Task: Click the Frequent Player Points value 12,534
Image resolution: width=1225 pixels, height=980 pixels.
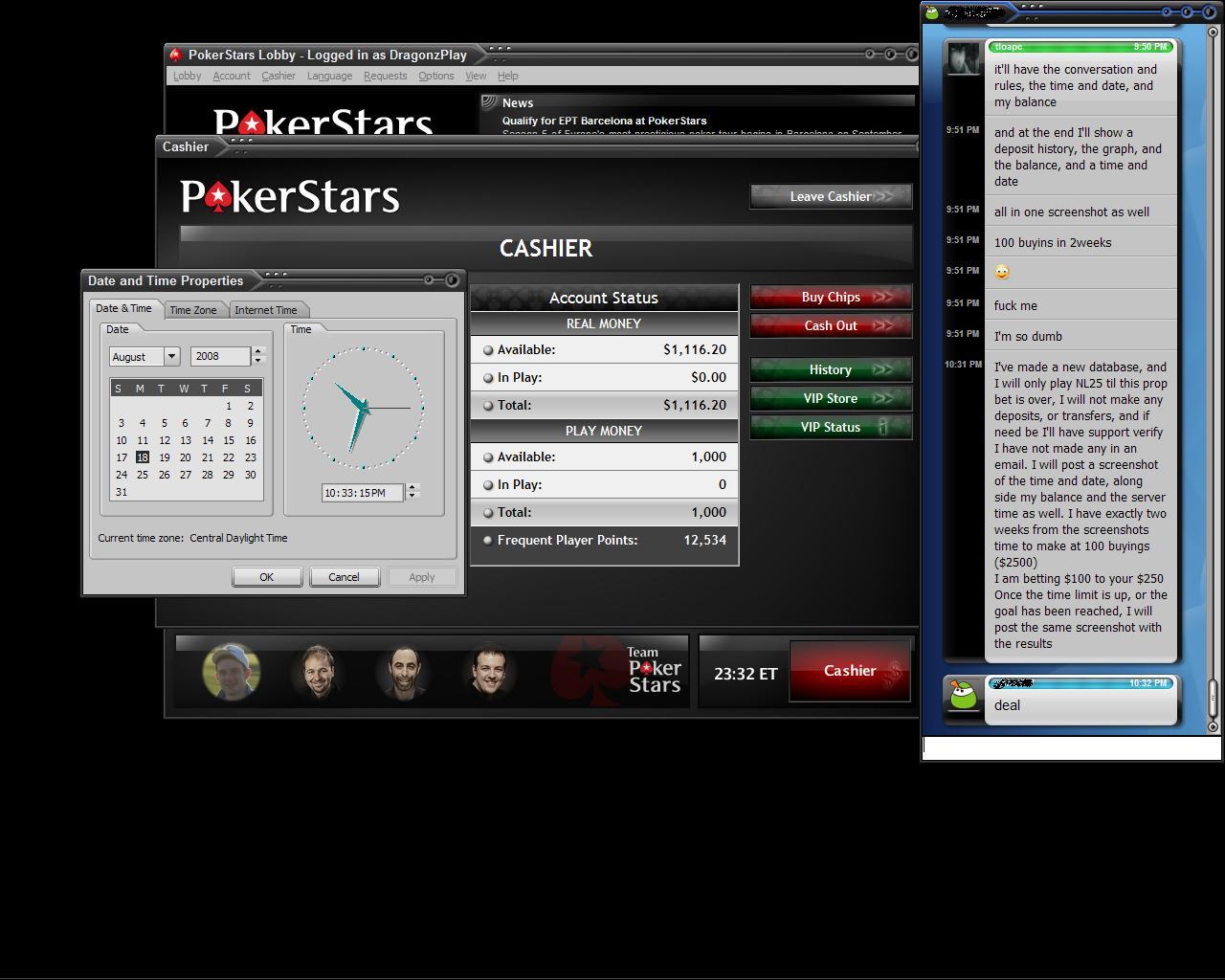Action: [704, 540]
